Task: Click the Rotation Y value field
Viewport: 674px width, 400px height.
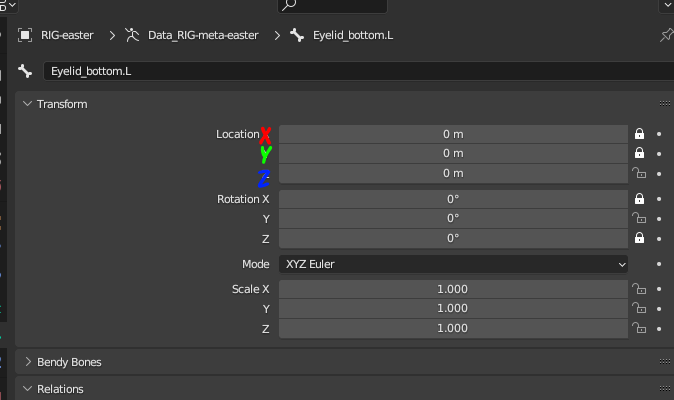Action: point(453,218)
